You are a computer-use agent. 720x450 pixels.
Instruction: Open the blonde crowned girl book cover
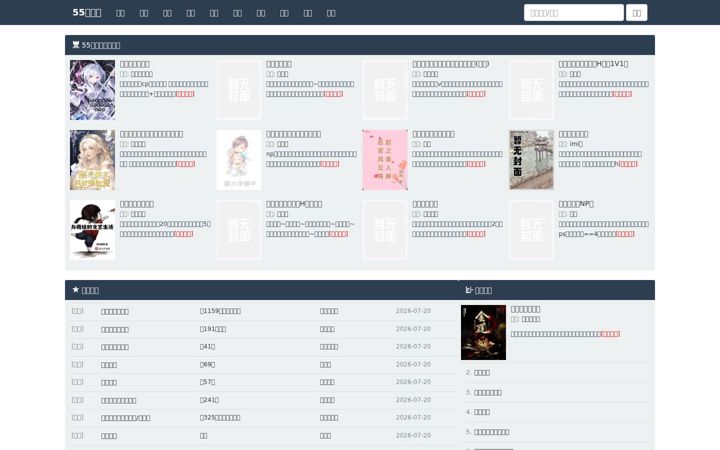[92, 160]
